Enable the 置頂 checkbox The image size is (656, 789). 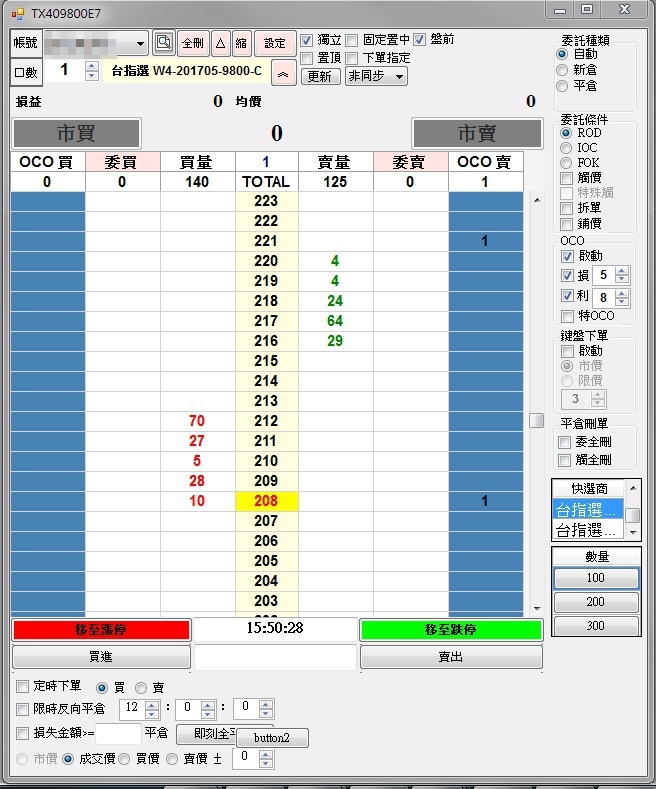(x=306, y=58)
